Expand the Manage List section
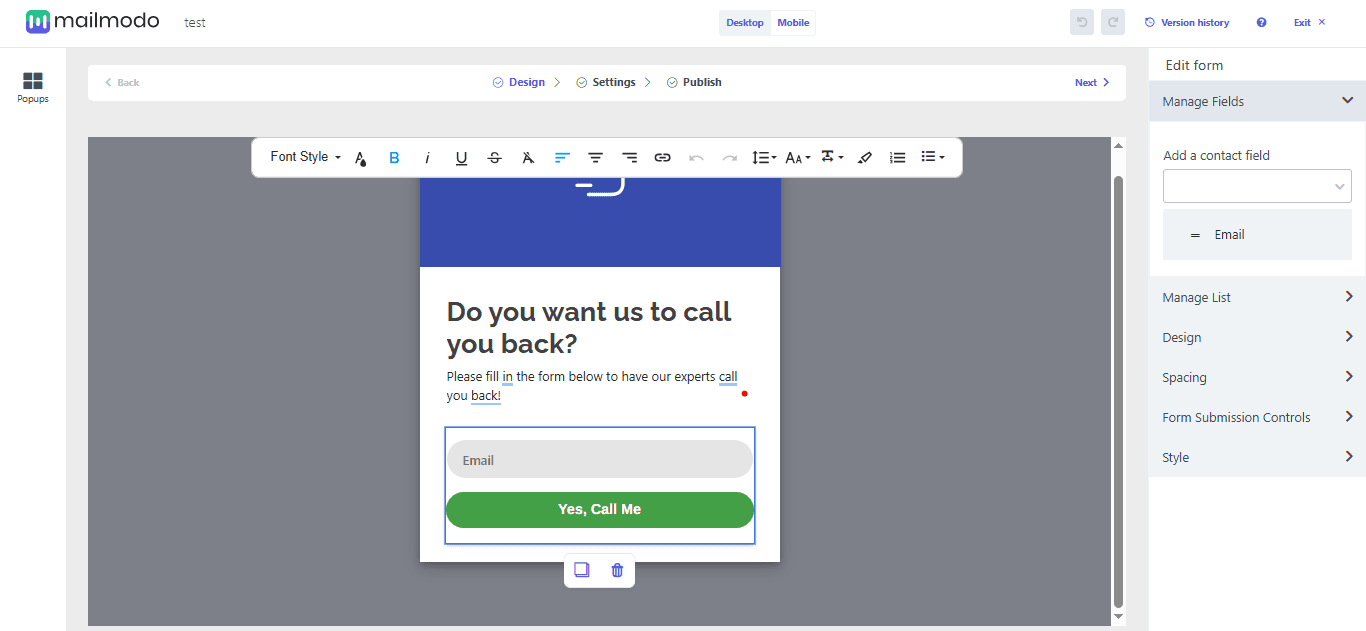 coord(1257,297)
